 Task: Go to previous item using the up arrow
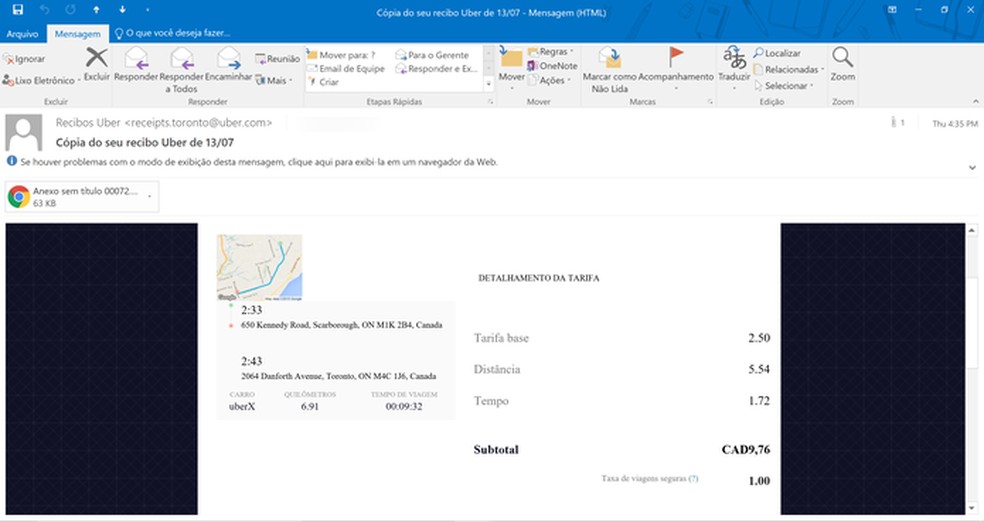click(x=96, y=10)
